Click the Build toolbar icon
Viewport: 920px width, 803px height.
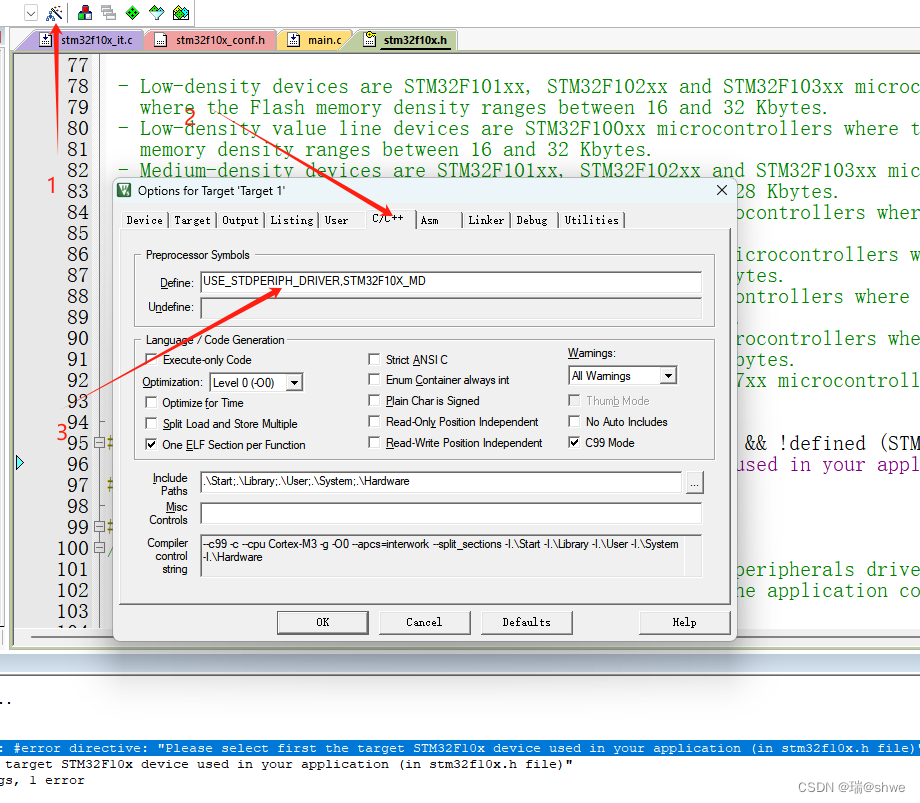(108, 11)
